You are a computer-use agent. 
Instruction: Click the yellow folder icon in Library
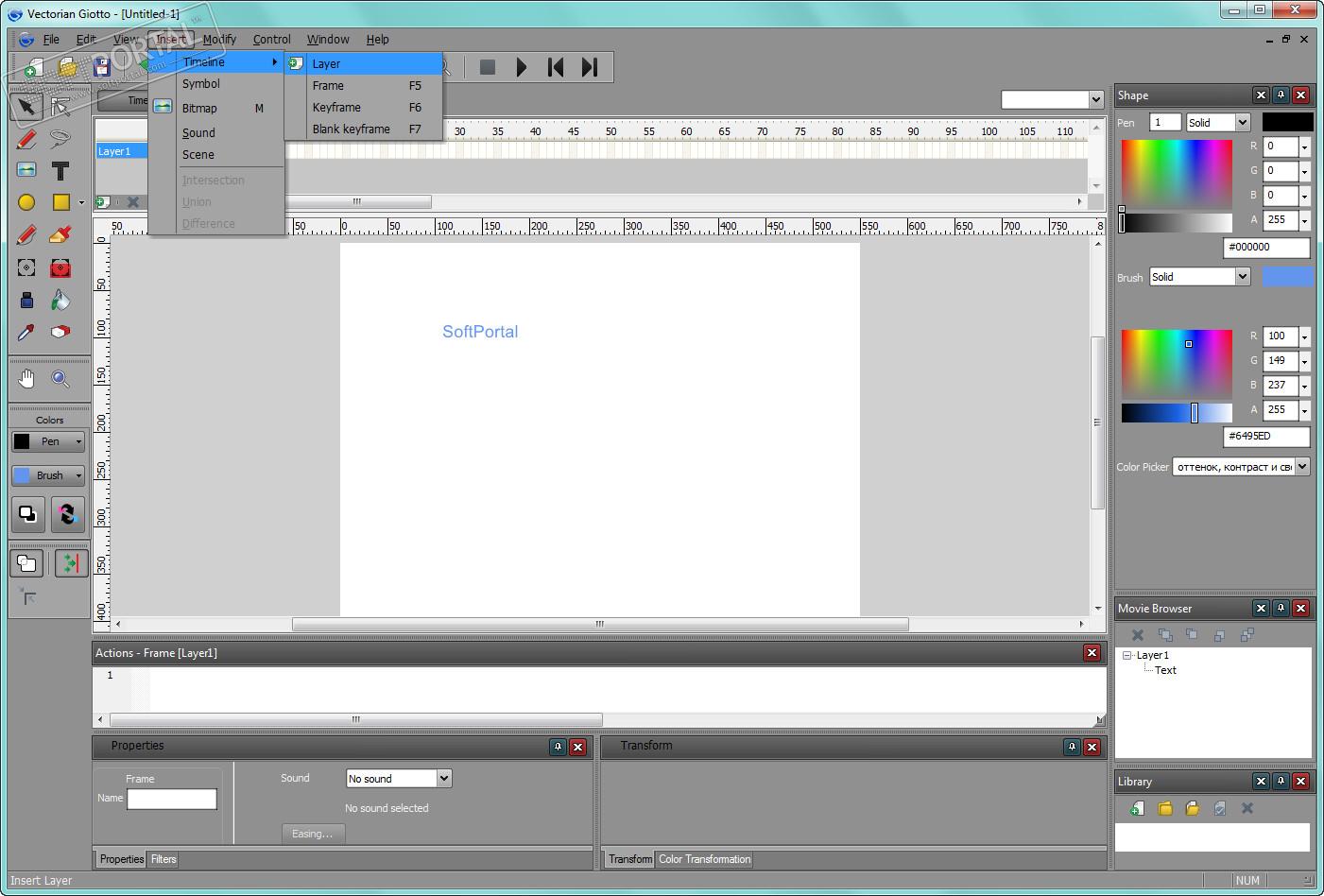(x=1165, y=808)
